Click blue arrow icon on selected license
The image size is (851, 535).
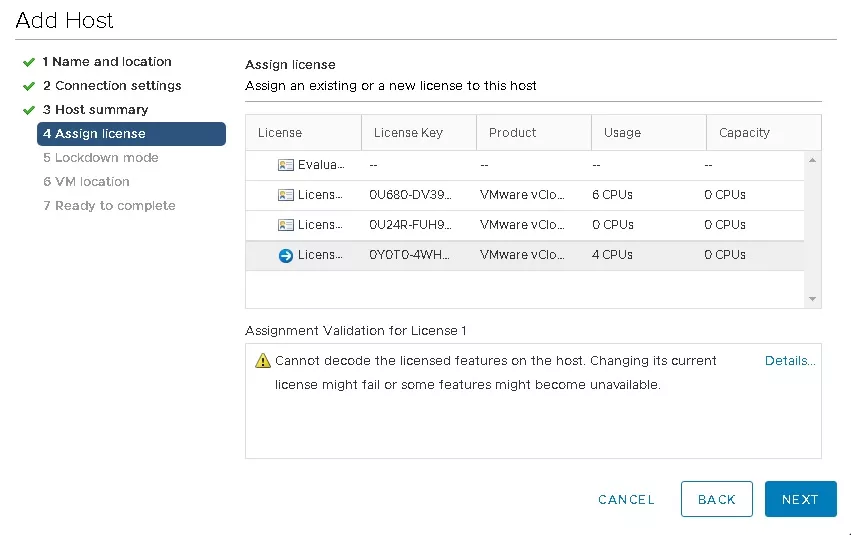click(285, 255)
